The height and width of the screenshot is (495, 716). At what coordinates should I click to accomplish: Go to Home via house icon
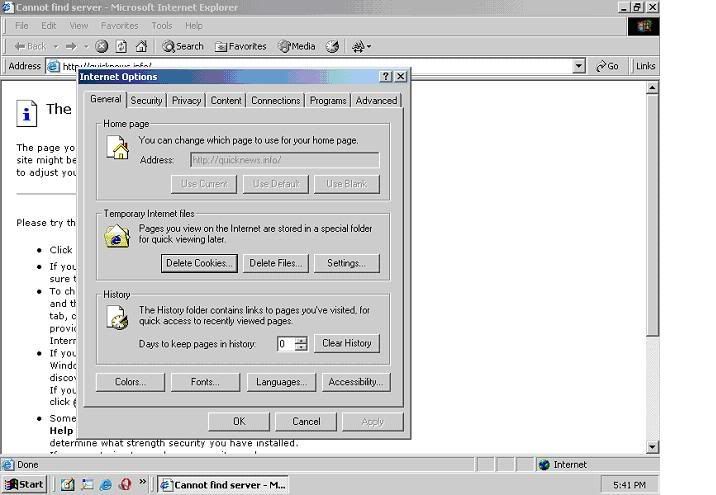tap(142, 47)
